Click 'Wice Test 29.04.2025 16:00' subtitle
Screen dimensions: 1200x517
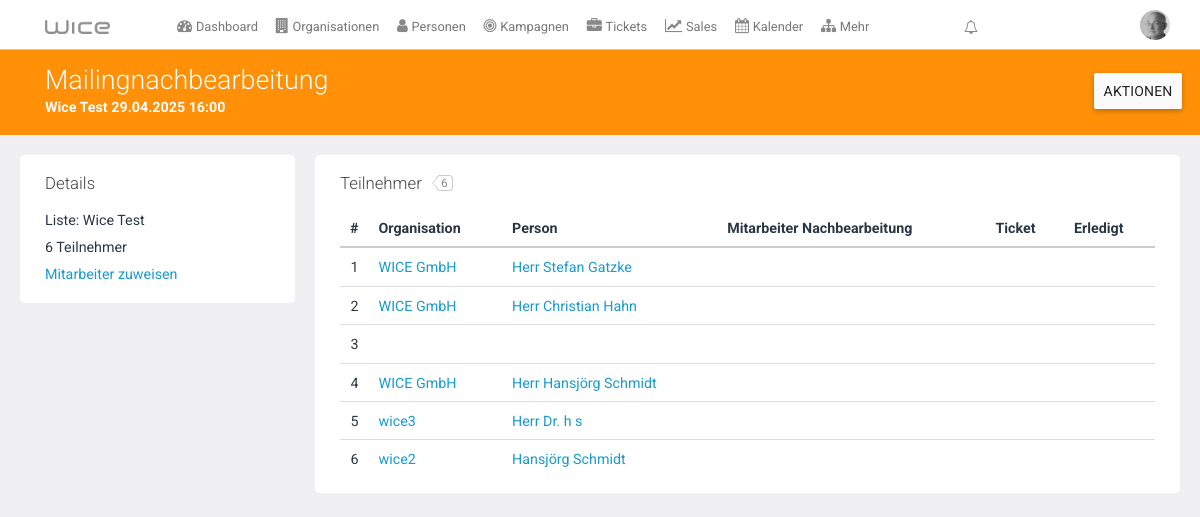[135, 107]
